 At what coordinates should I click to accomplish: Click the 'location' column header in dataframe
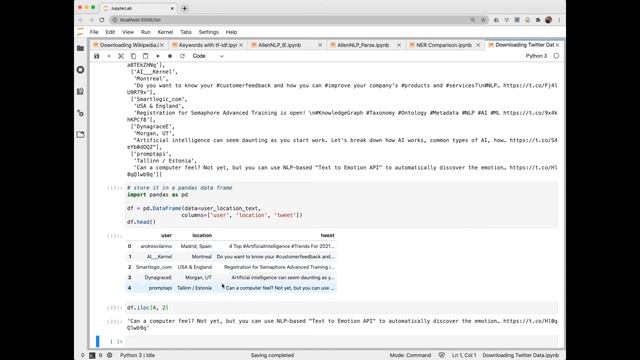202,236
